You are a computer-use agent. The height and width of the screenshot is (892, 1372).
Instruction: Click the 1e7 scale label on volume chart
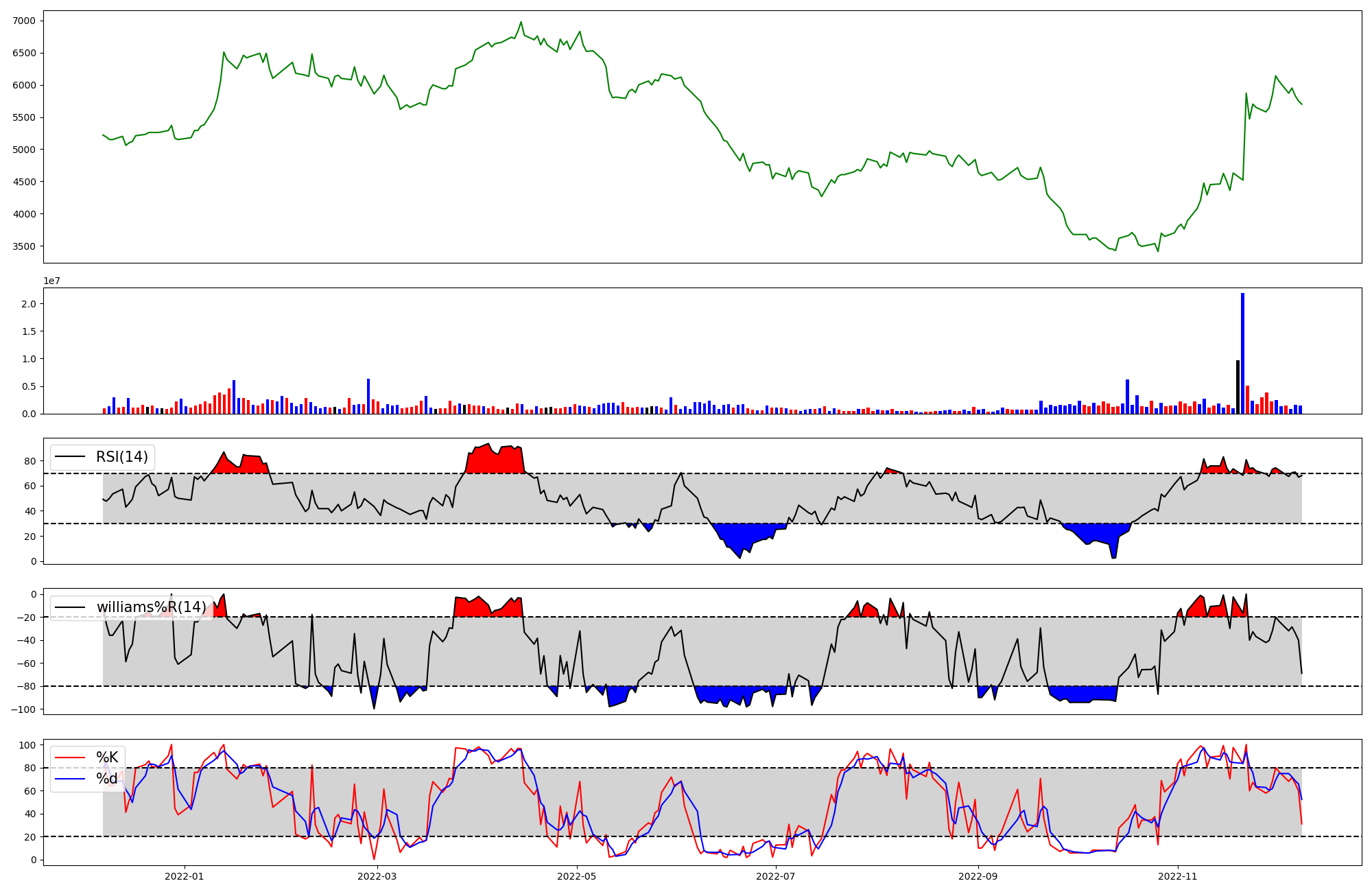pyautogui.click(x=51, y=281)
